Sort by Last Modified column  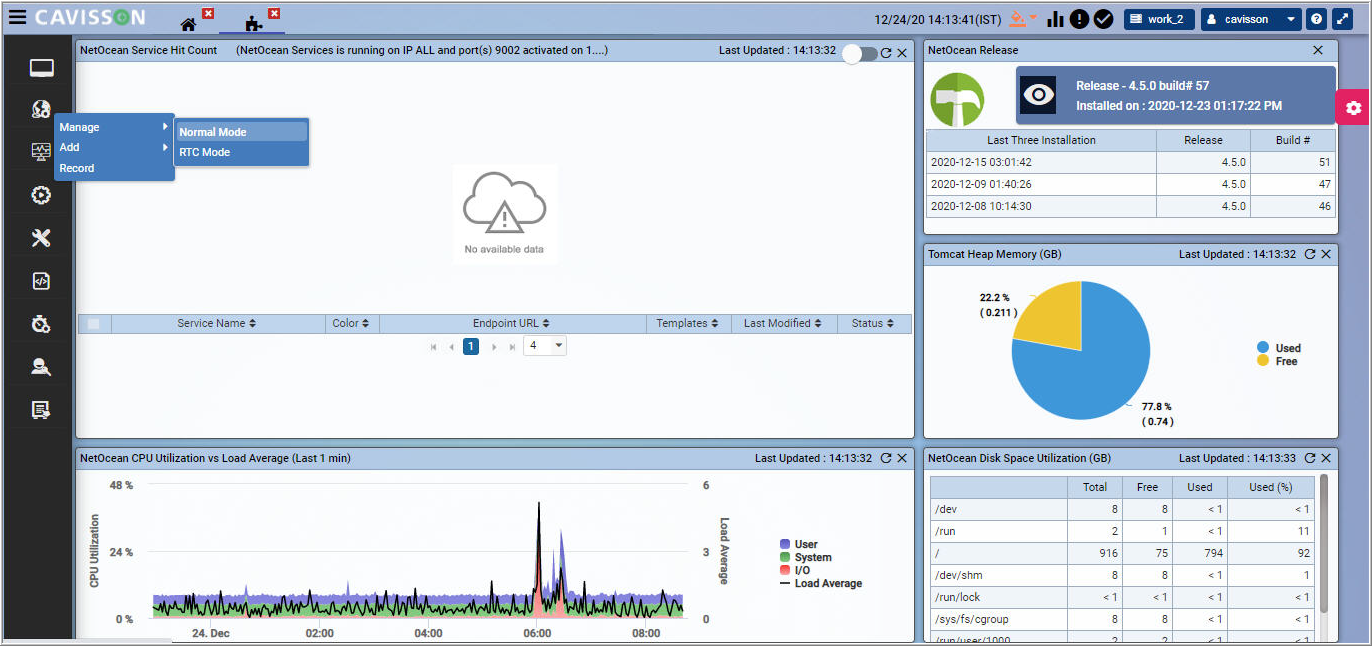[x=783, y=323]
